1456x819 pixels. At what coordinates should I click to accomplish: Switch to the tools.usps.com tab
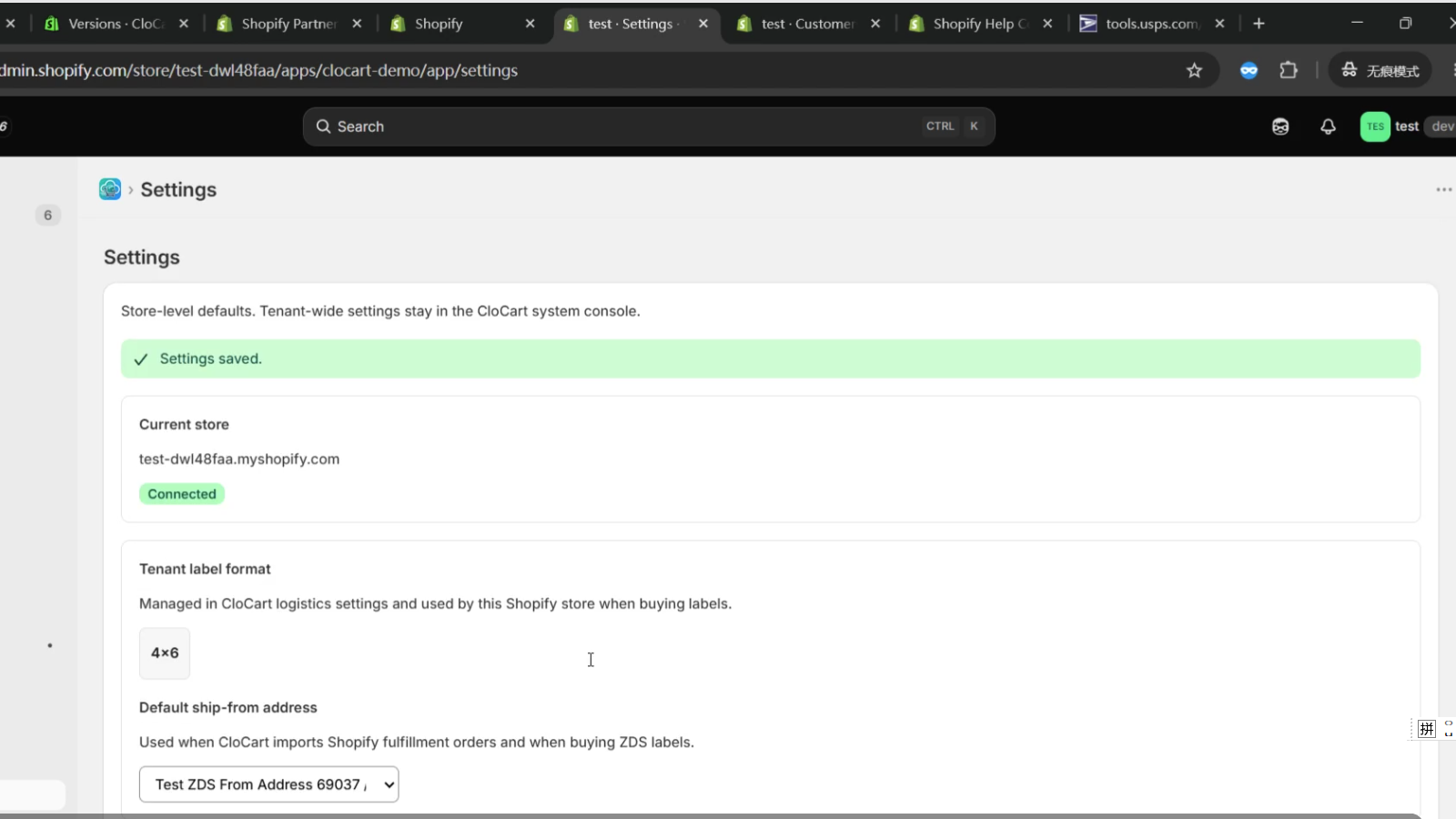[x=1152, y=24]
